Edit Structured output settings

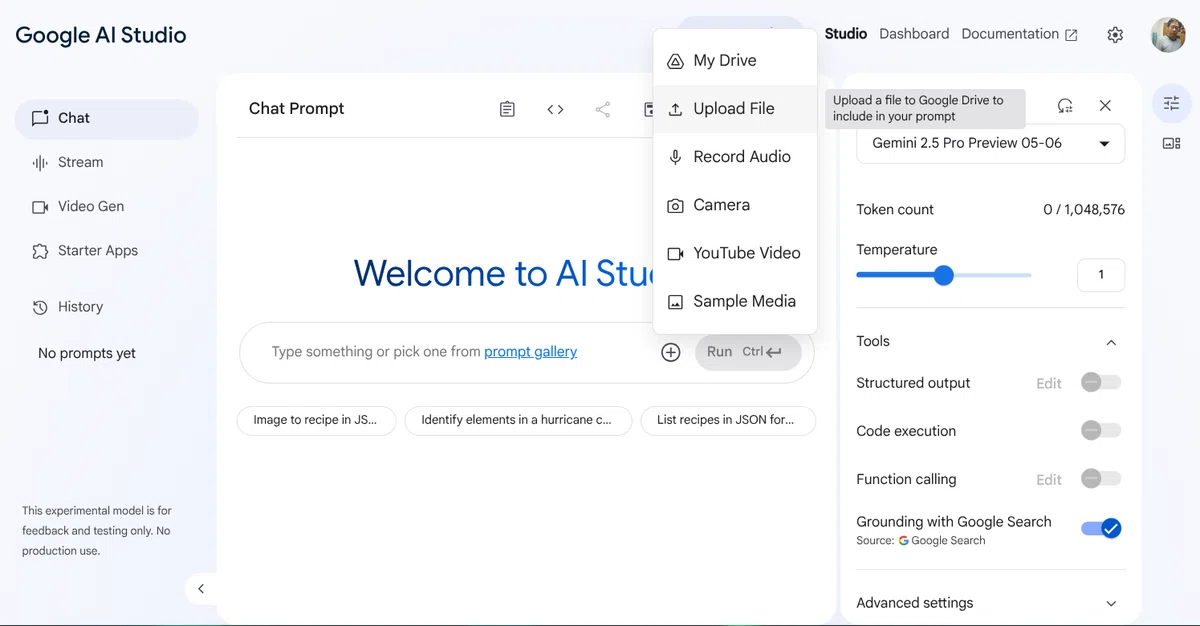[1049, 383]
